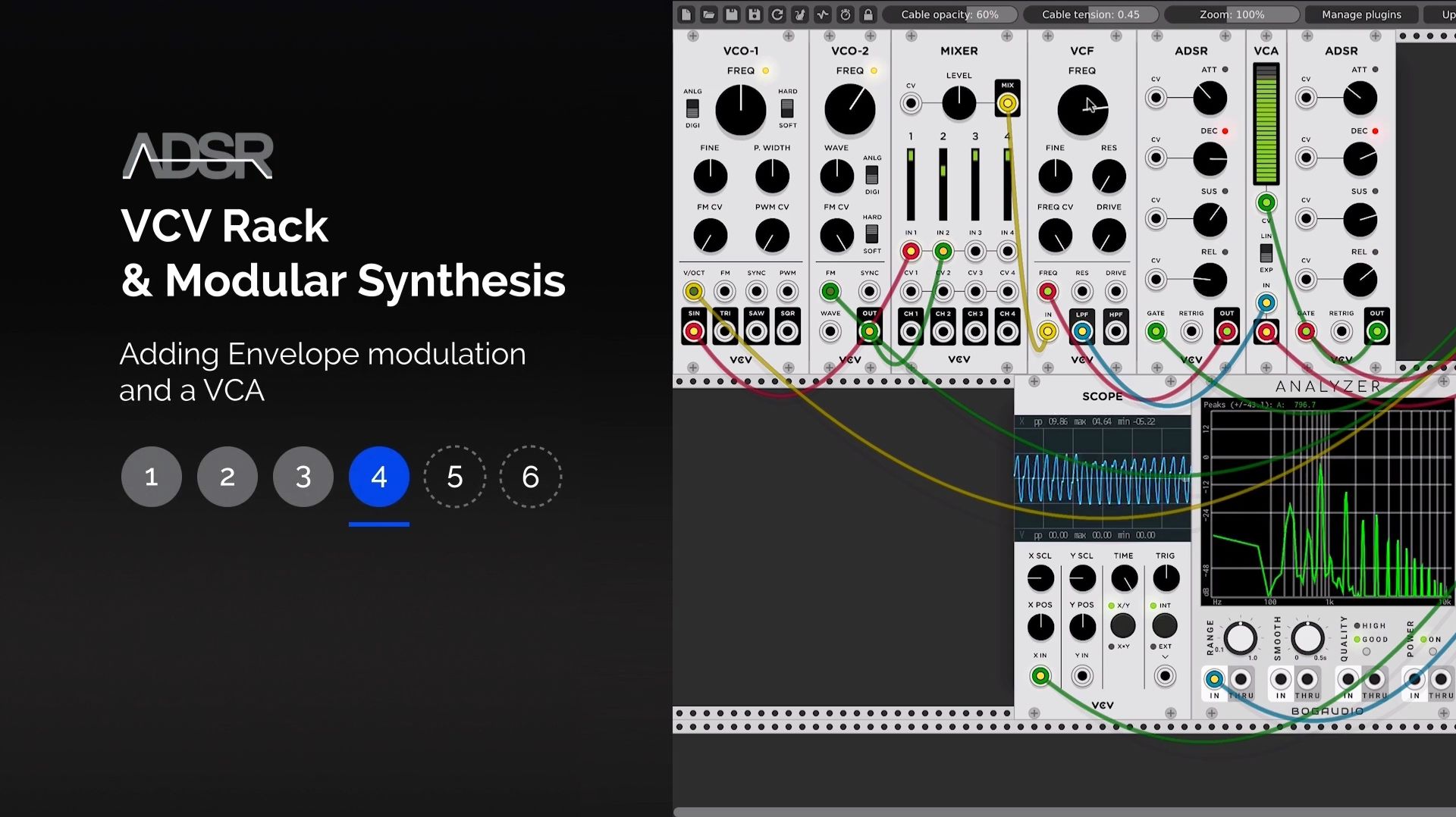The width and height of the screenshot is (1456, 817).
Task: Click the save-as toolbar icon
Action: [753, 14]
